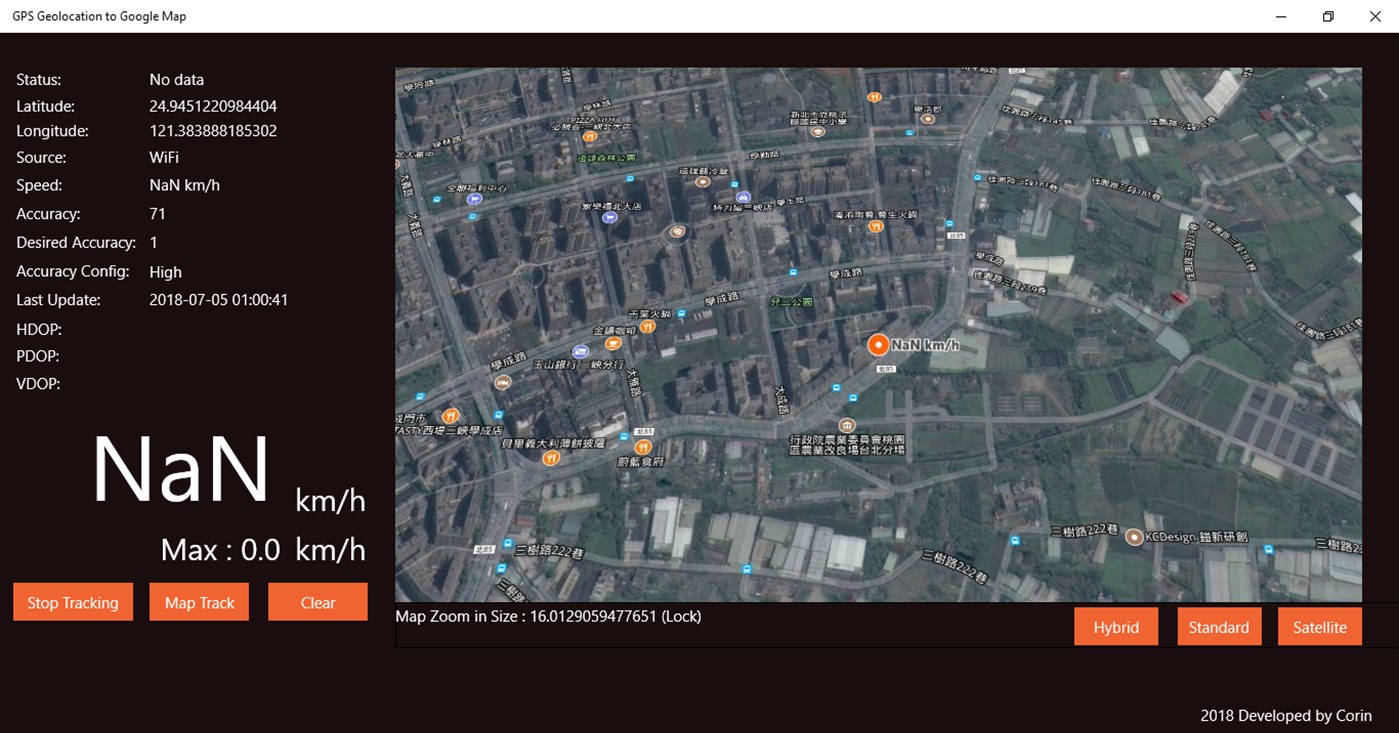Click the TASTY西堤三峽學成店 restaurant marker
The width and height of the screenshot is (1399, 733).
click(449, 417)
